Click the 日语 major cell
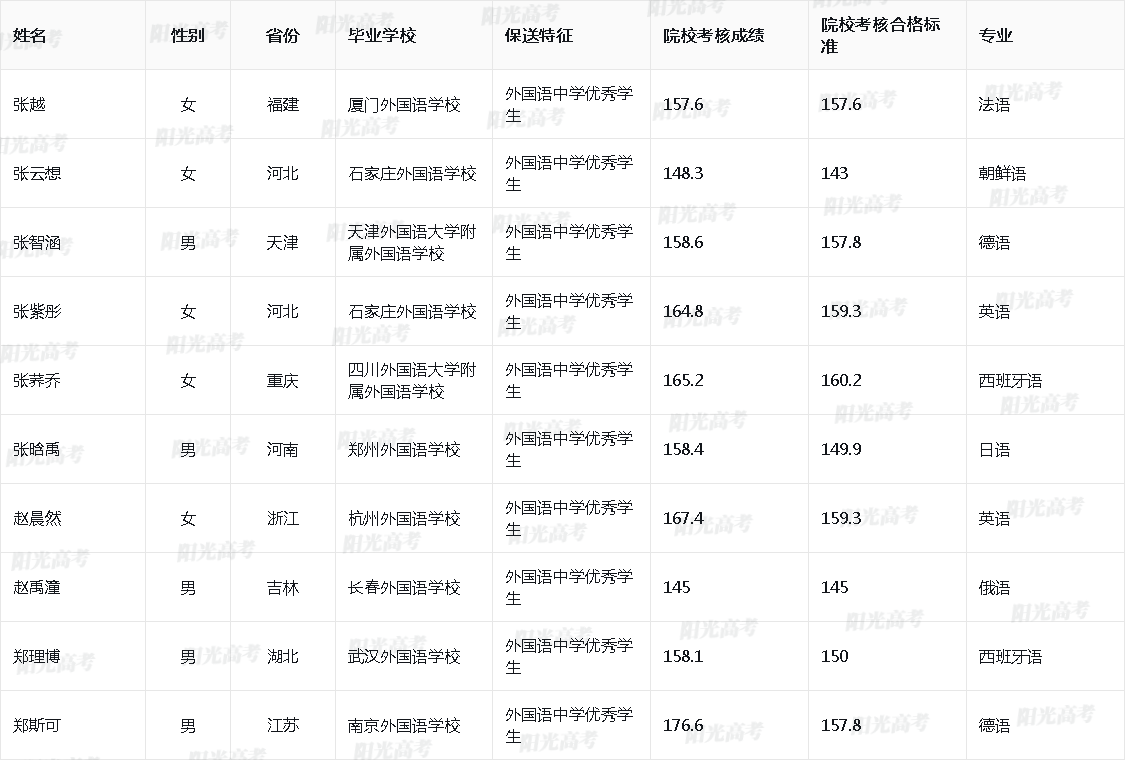The height and width of the screenshot is (760, 1125). point(994,450)
